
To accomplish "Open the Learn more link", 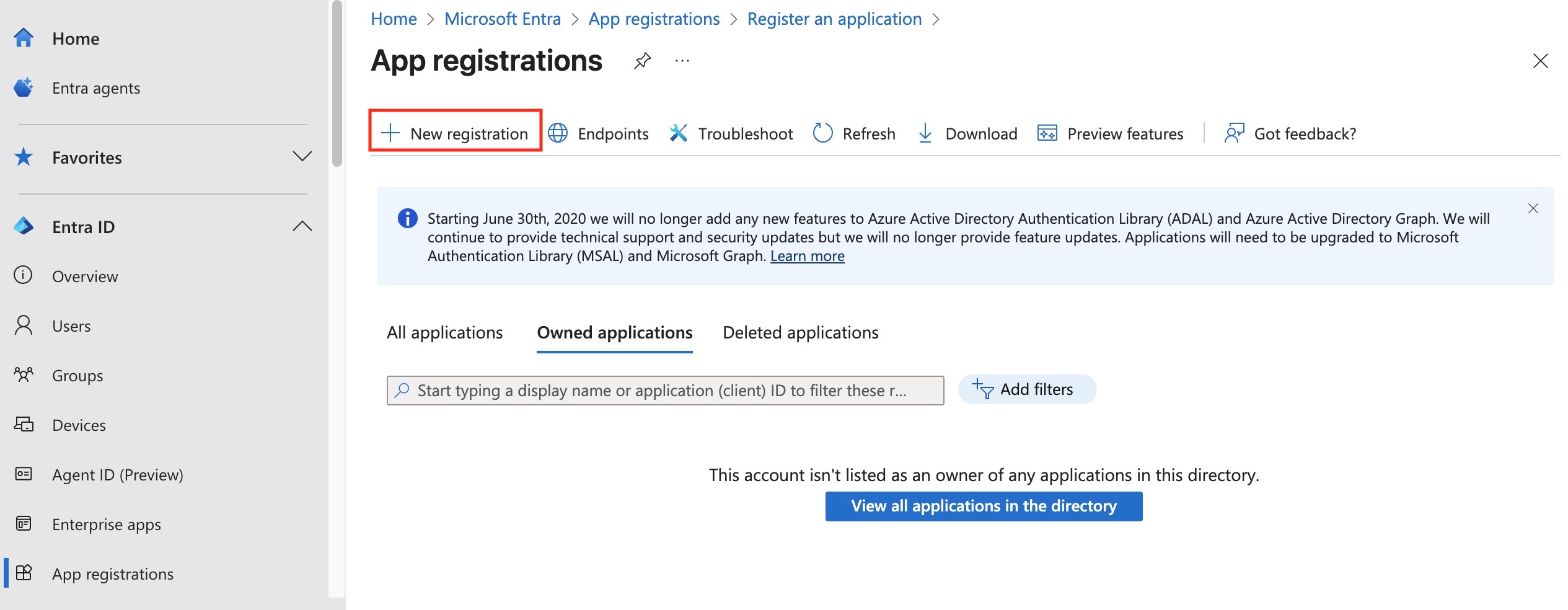I will (x=807, y=256).
